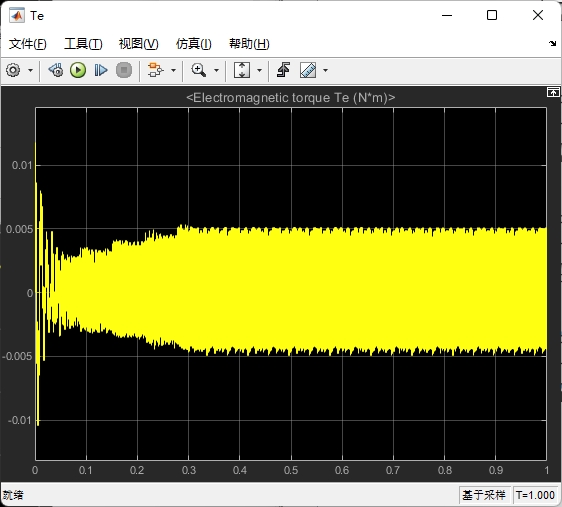Screen dimensions: 562x507
Task: Open the 帮助(H) menu
Action: (249, 44)
